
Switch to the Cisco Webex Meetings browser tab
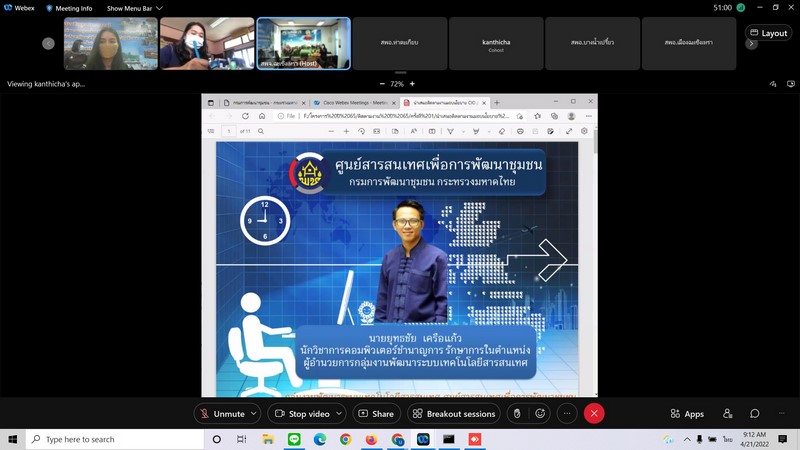(x=354, y=103)
